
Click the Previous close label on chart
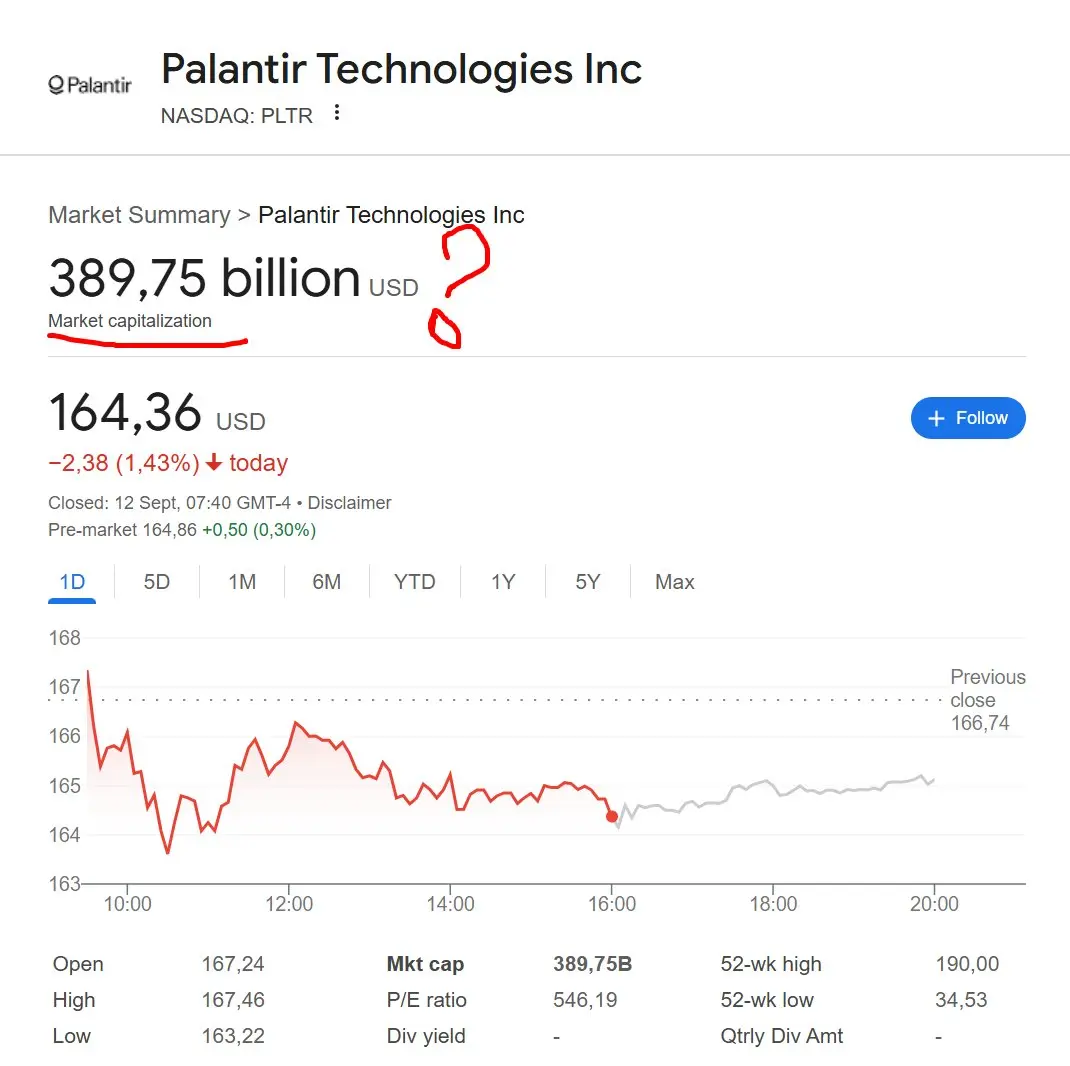[x=987, y=688]
